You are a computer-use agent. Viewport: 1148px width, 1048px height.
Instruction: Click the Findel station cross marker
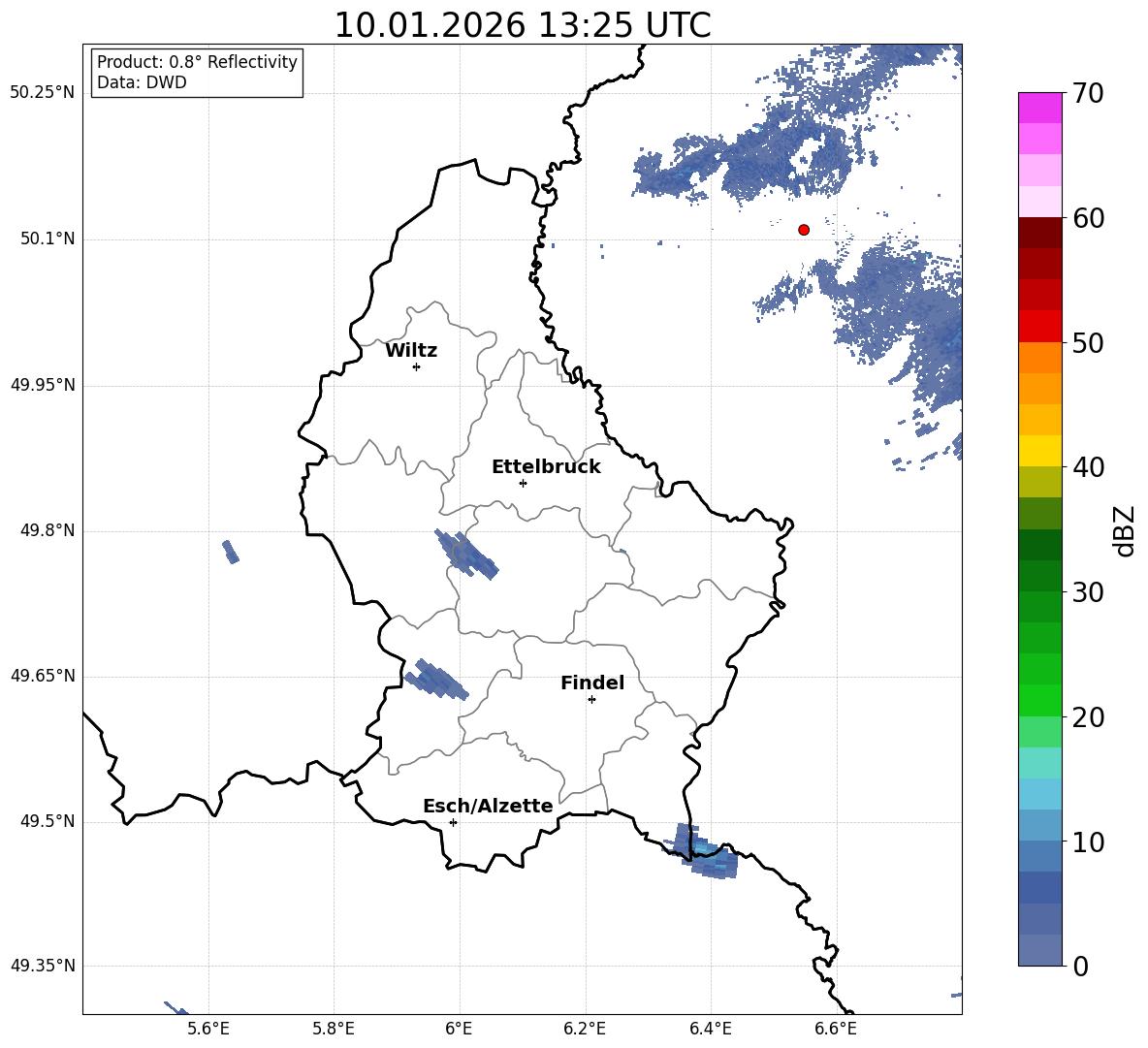tap(591, 700)
